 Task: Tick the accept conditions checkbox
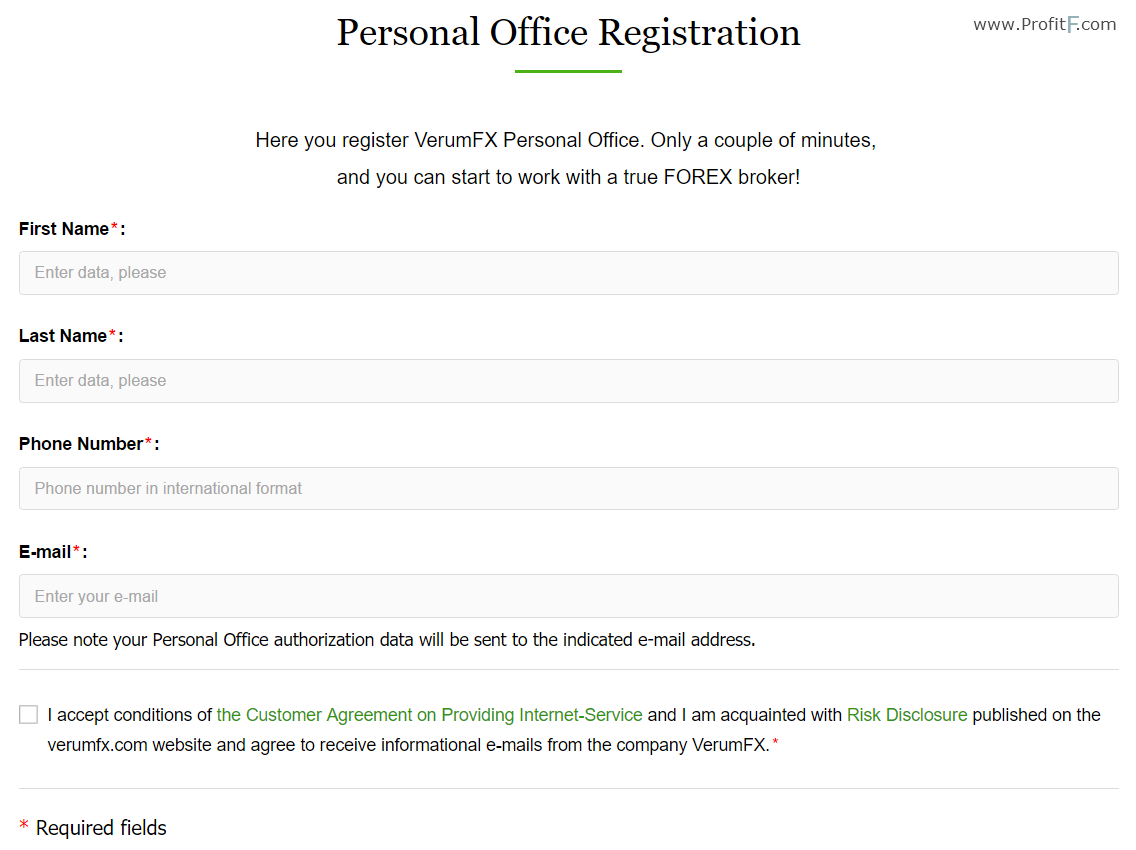point(28,714)
